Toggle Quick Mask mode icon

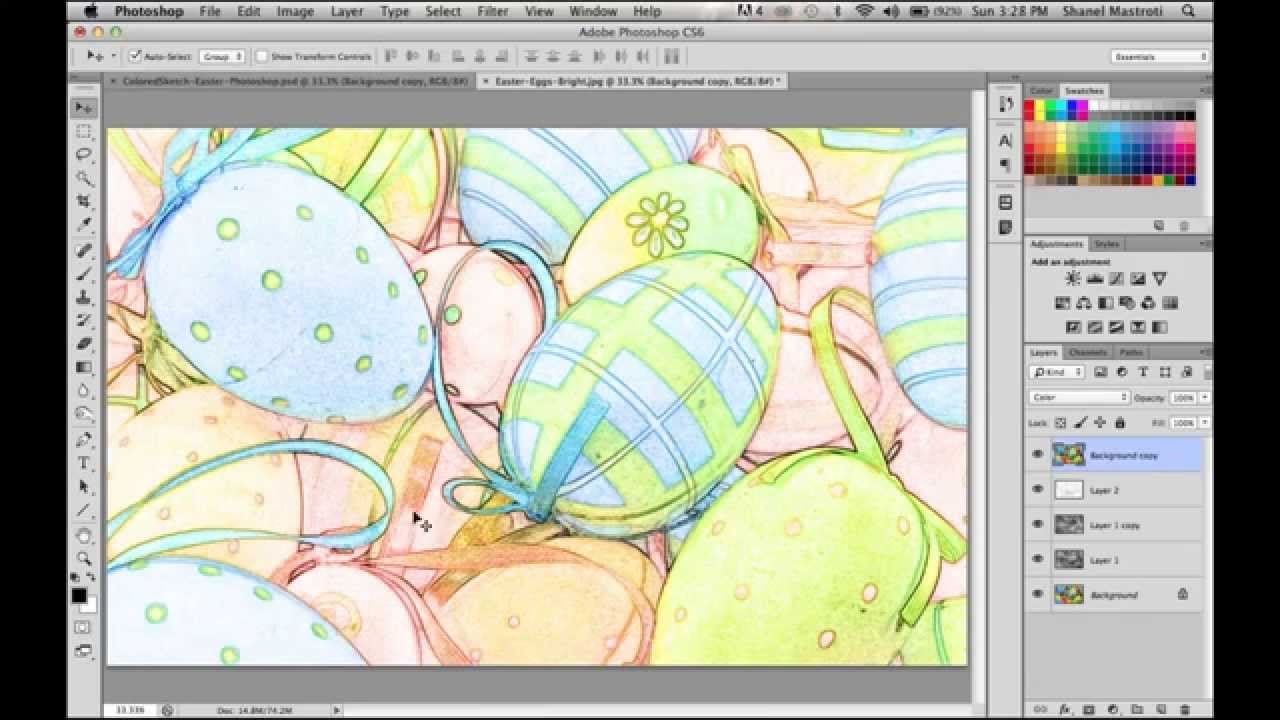(x=83, y=627)
